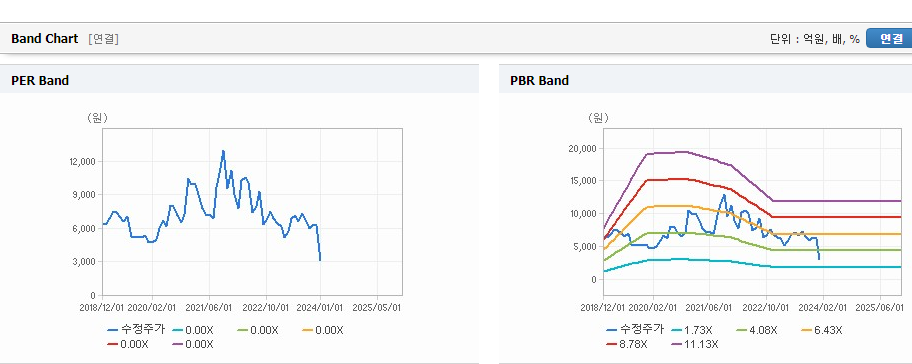
Task: Toggle red 0.00X legend in PER Band
Action: point(128,344)
